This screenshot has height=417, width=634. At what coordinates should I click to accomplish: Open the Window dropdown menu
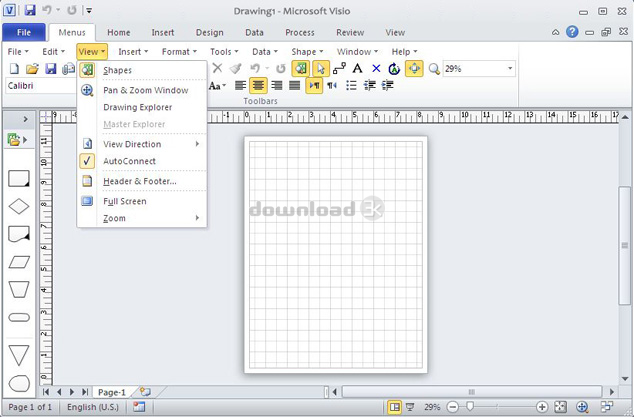(x=357, y=52)
